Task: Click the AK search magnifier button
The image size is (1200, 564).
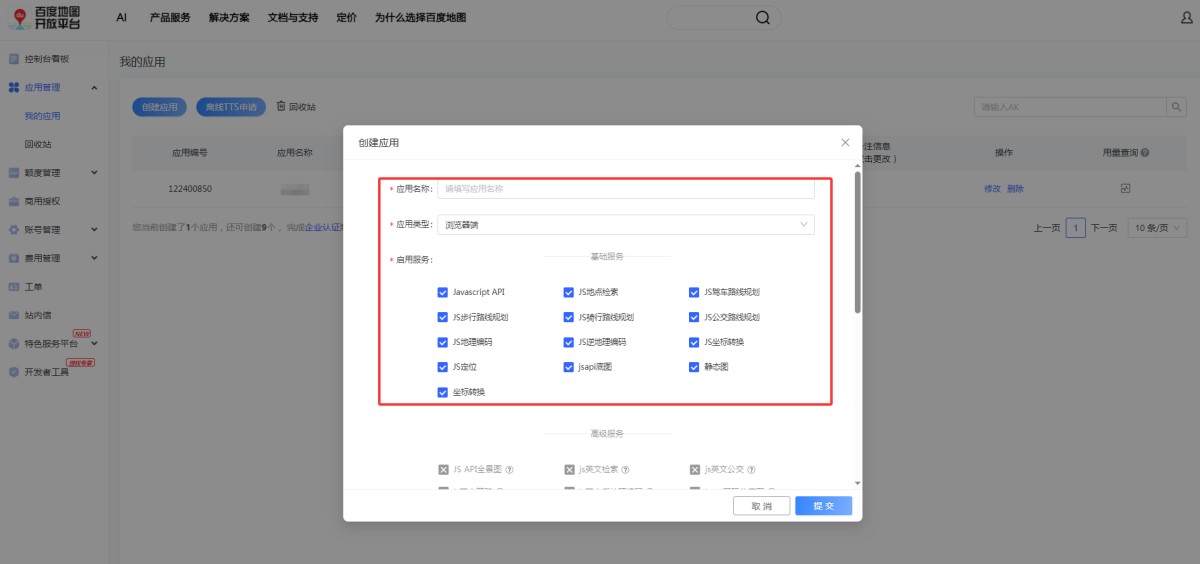Action: point(1176,107)
